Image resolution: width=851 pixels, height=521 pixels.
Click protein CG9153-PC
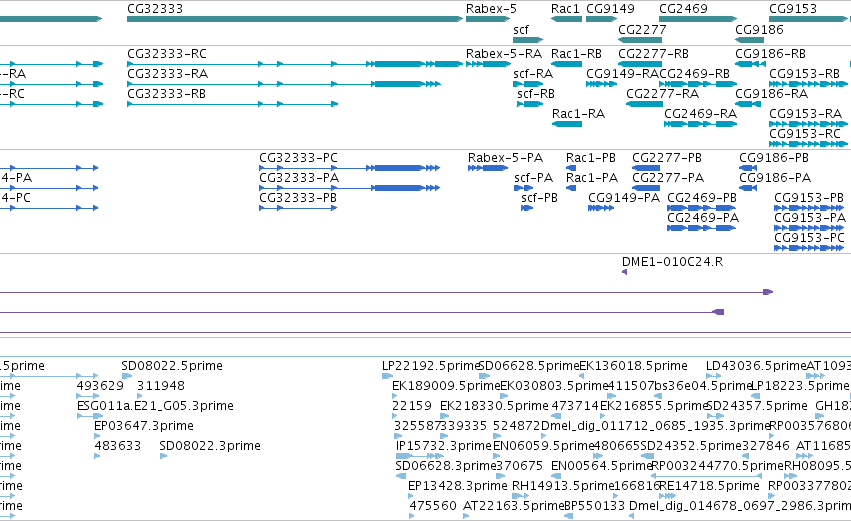point(809,248)
